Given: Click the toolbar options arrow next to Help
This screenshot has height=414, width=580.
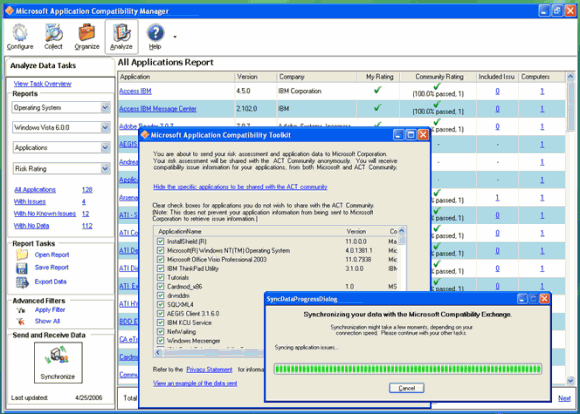Looking at the screenshot, I should (175, 37).
